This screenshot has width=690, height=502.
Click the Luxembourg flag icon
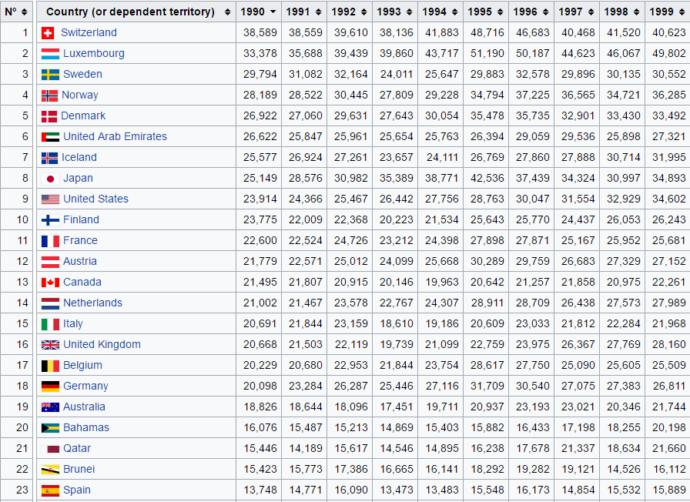click(50, 54)
